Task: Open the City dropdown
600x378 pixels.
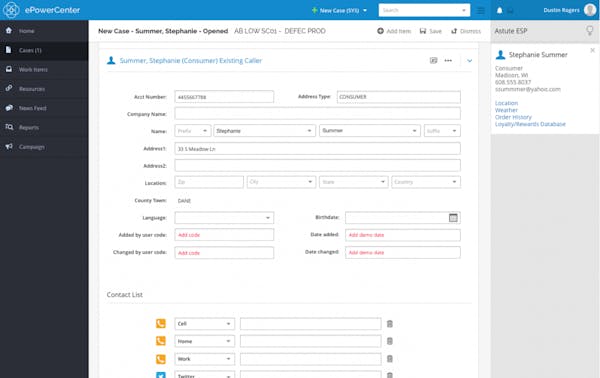Action: pos(281,182)
